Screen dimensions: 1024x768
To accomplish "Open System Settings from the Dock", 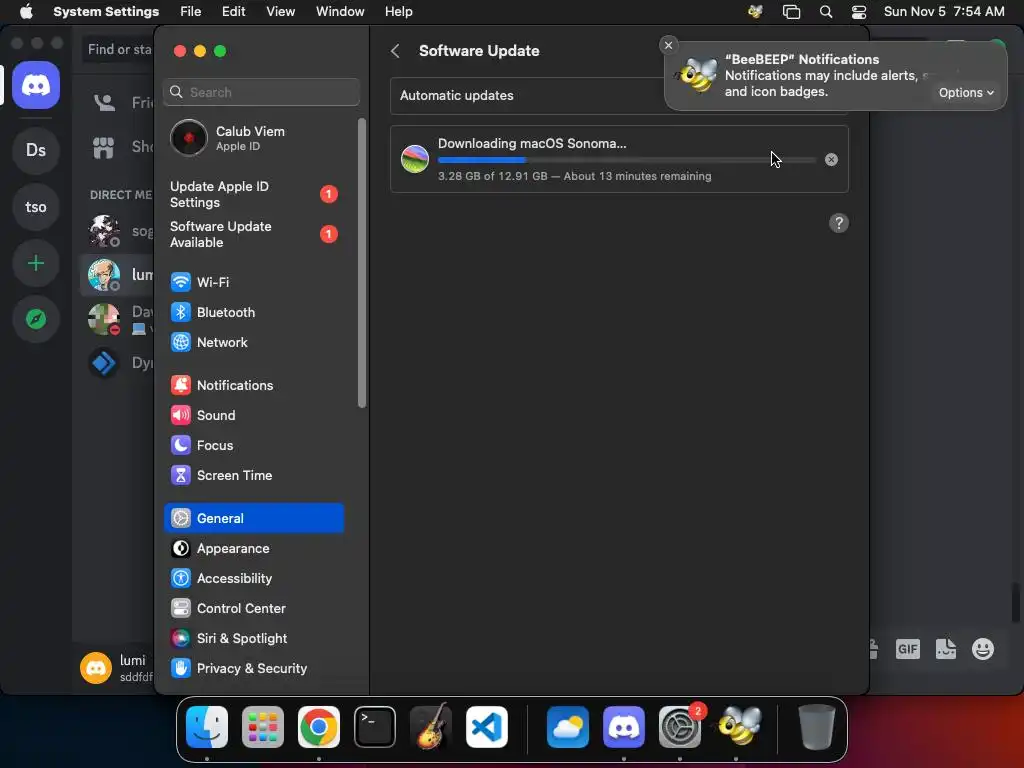I will (680, 727).
